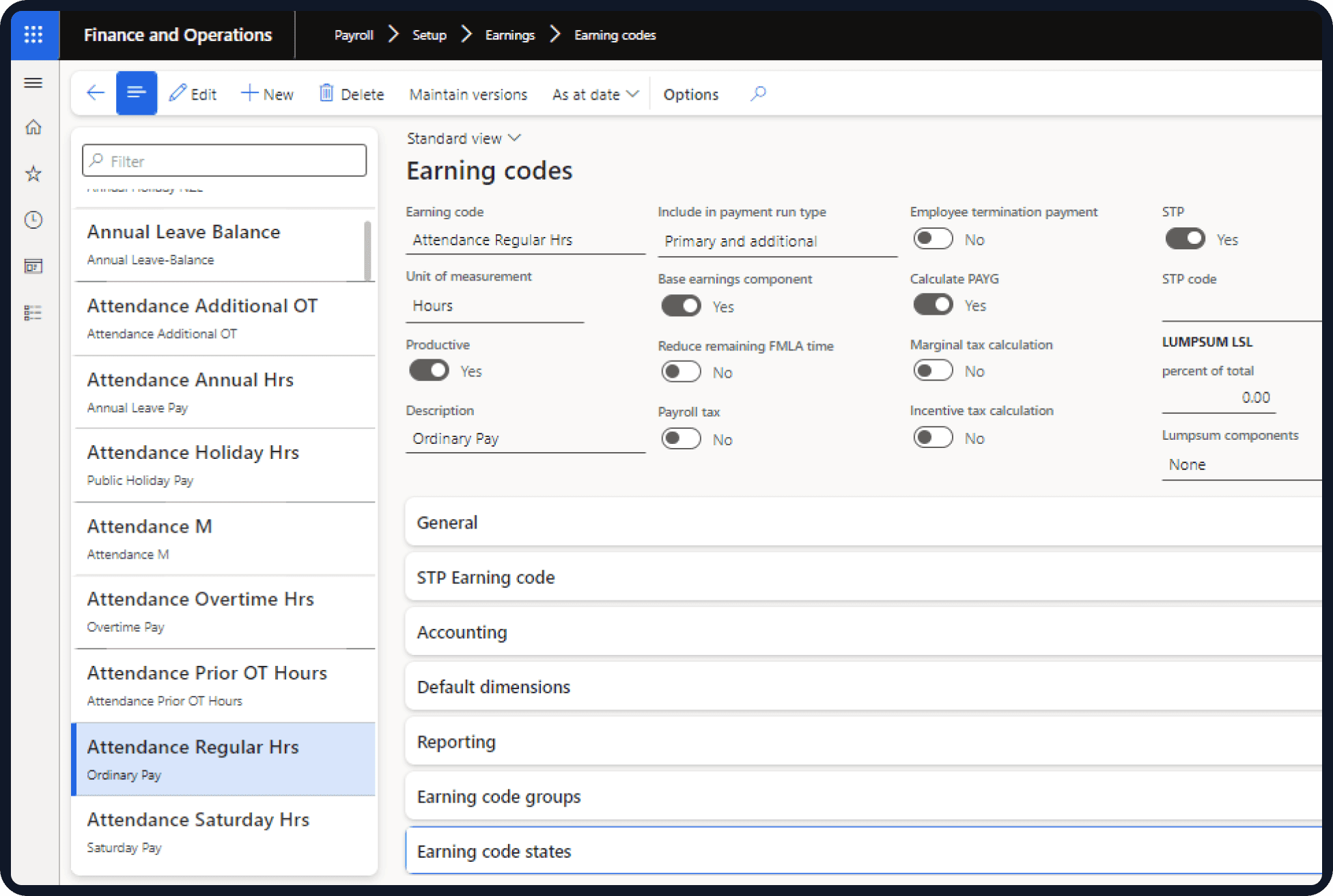This screenshot has height=896, width=1333.
Task: Click the back arrow in action bar
Action: 95,93
